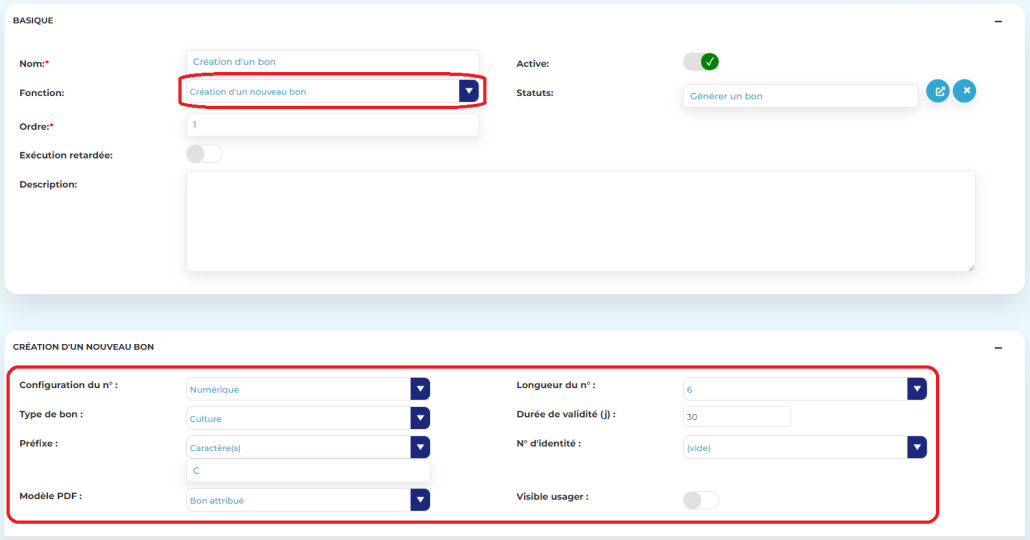Screen dimensions: 1030x540
Task: Open the Longueur du n° dropdown
Action: 916,389
